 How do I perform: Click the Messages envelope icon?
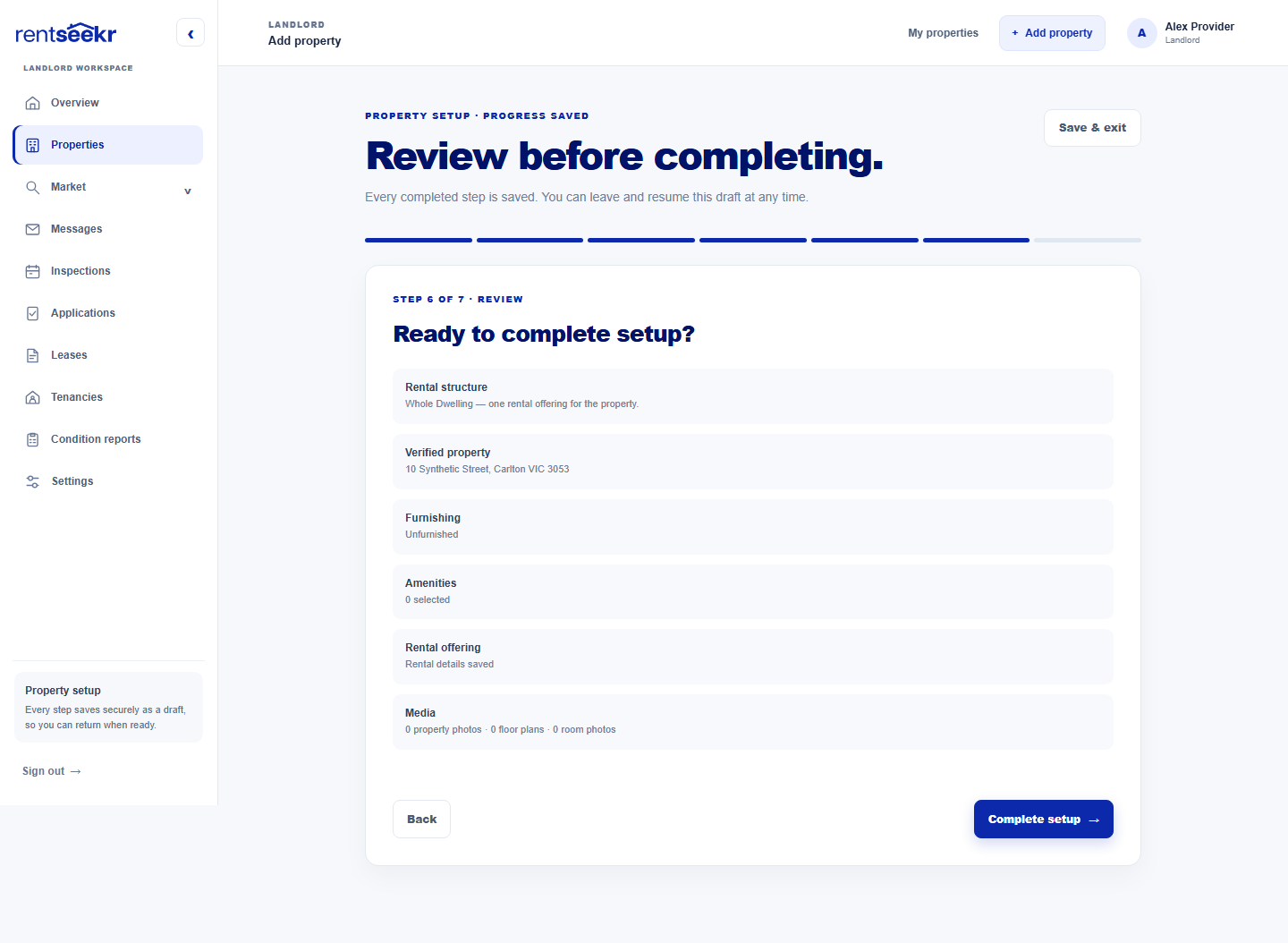pos(33,229)
